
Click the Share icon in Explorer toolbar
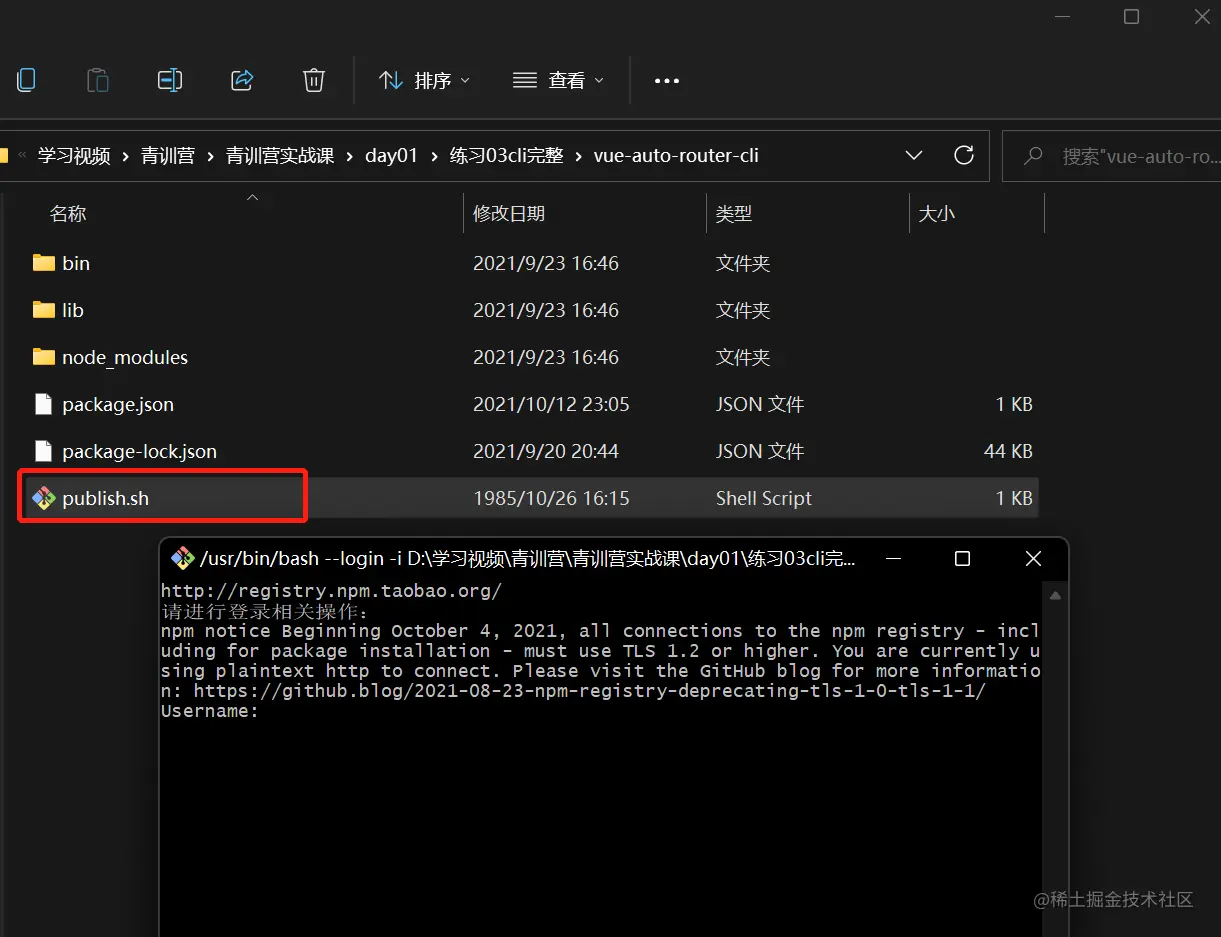click(242, 80)
